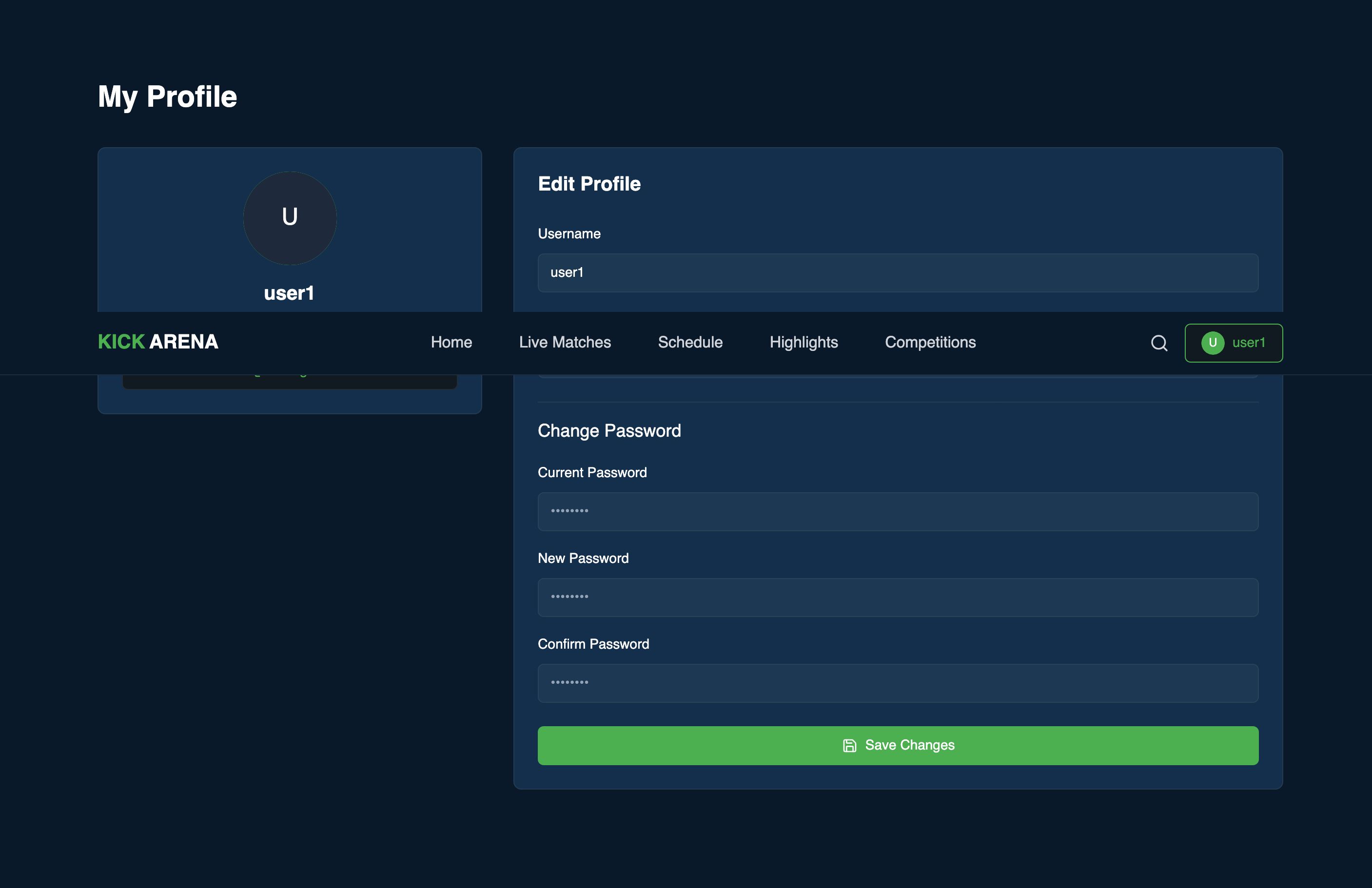Viewport: 1372px width, 888px height.
Task: Open the Live Matches page
Action: [x=565, y=342]
